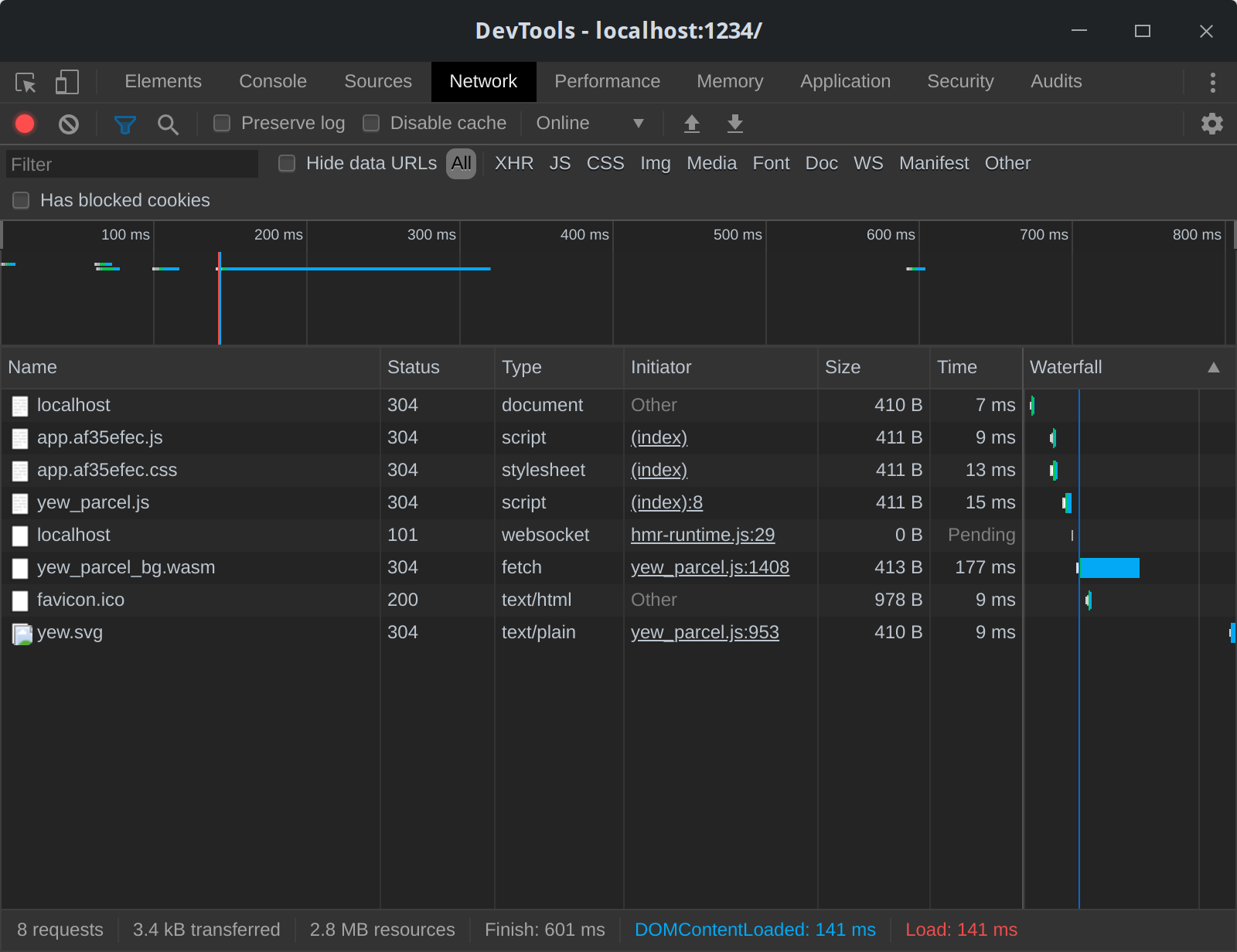The width and height of the screenshot is (1237, 952).
Task: Click the blue wasm waterfall bar
Action: pos(1109,568)
